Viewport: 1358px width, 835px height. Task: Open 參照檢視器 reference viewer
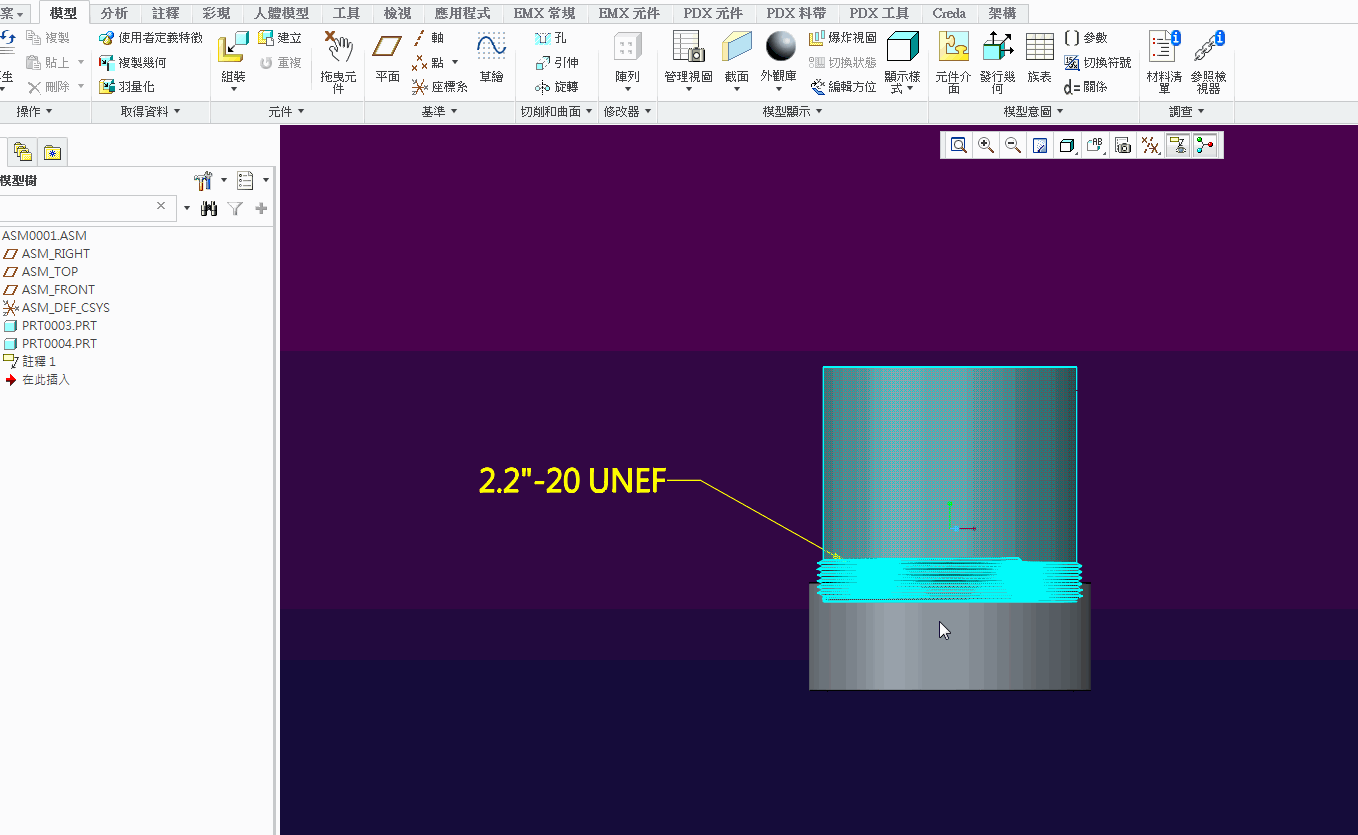[x=1208, y=61]
